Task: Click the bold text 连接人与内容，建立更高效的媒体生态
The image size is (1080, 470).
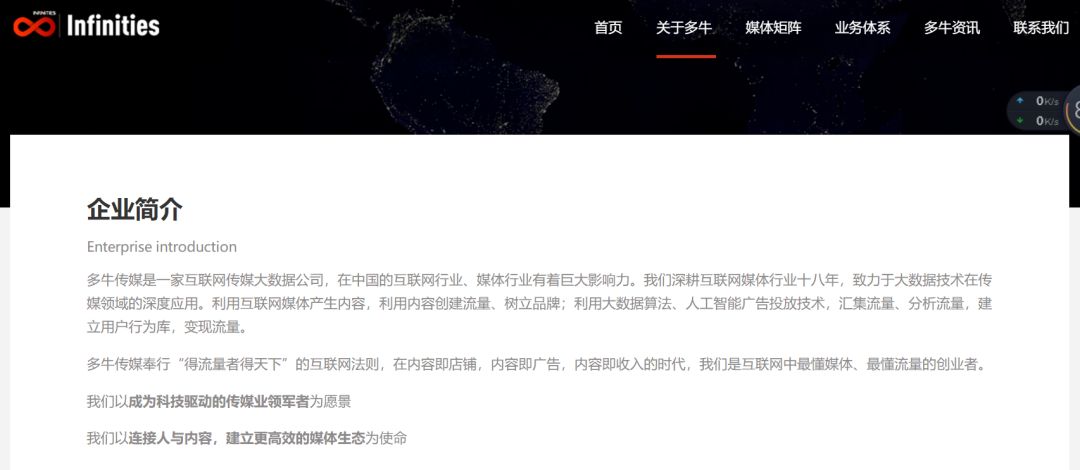Action: 247,438
